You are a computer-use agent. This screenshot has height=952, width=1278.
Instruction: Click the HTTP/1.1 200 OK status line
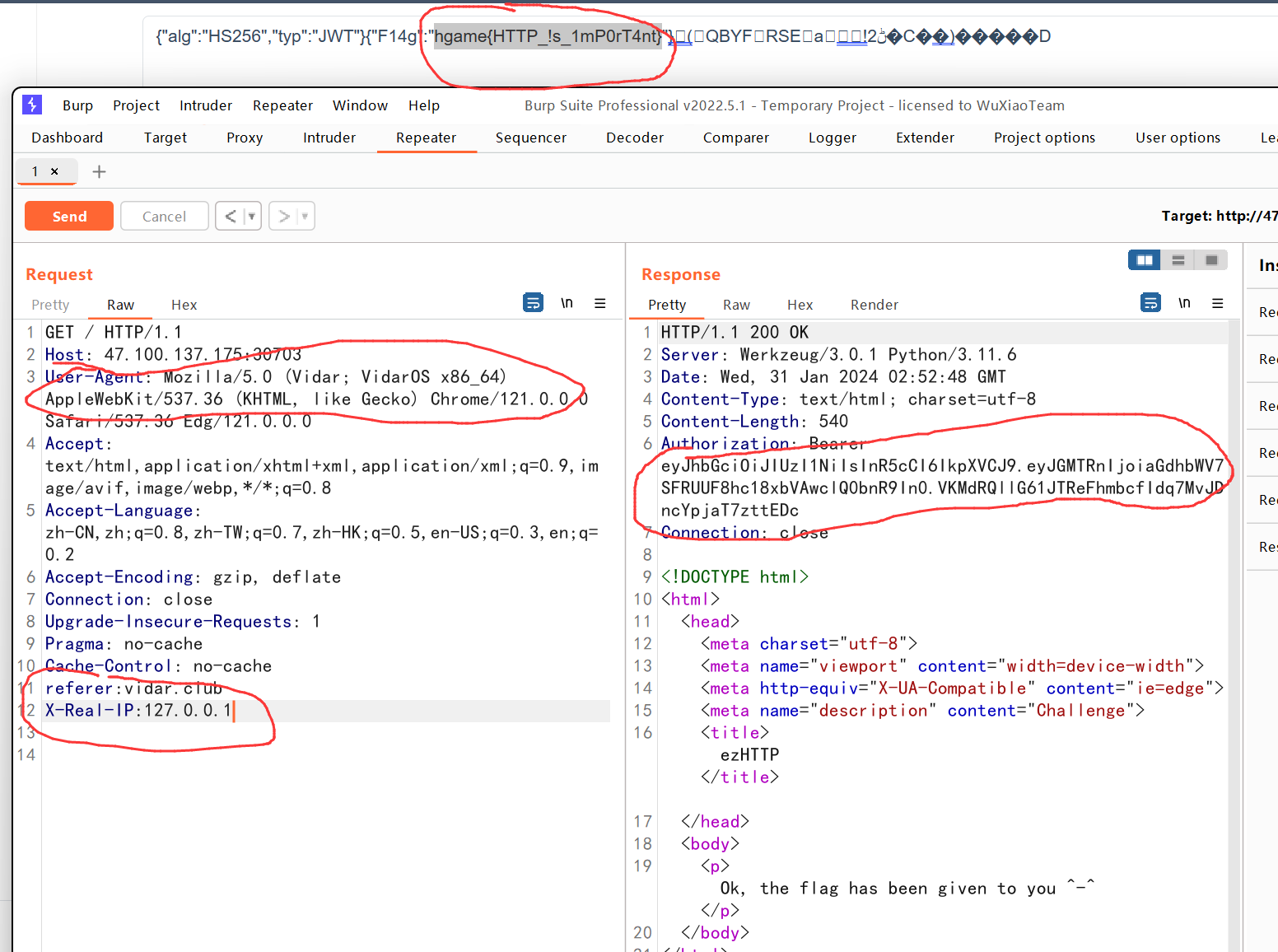click(735, 333)
